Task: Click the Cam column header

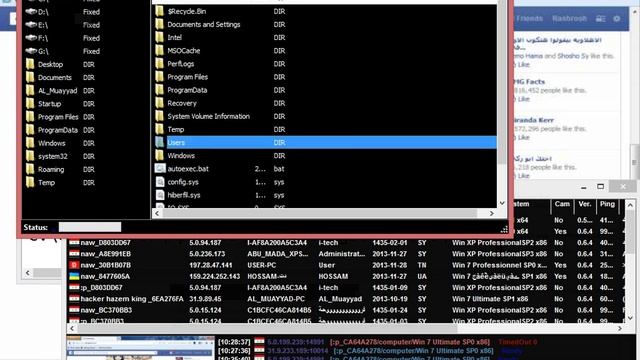Action: click(562, 204)
